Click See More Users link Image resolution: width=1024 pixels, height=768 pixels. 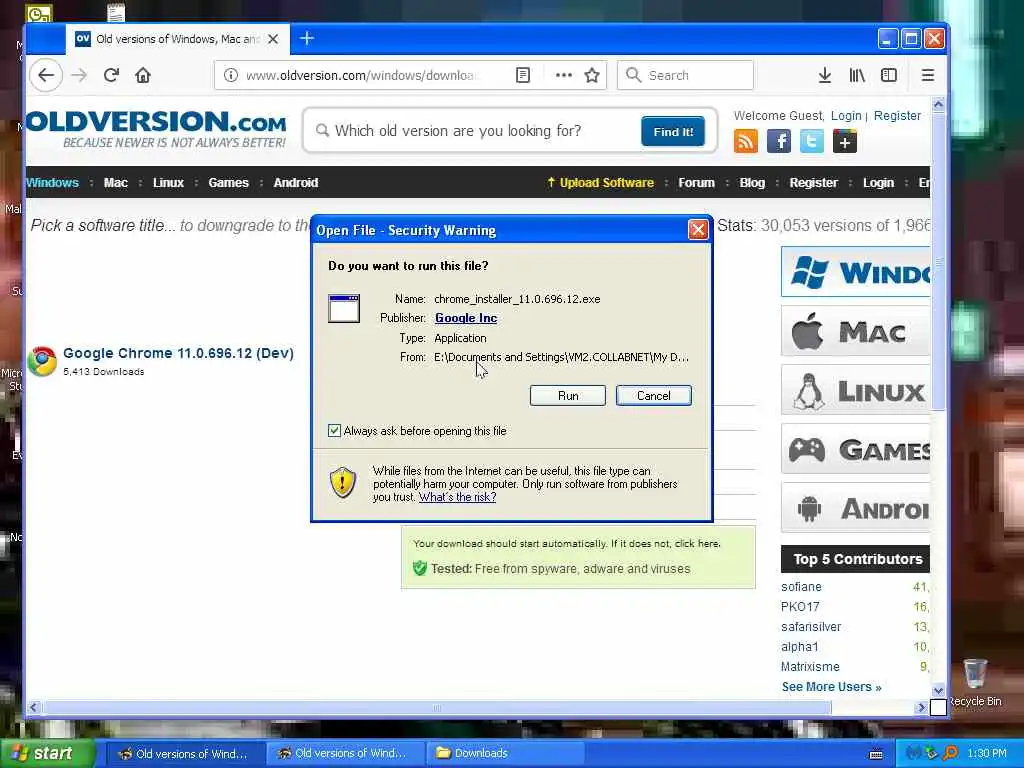(x=831, y=687)
